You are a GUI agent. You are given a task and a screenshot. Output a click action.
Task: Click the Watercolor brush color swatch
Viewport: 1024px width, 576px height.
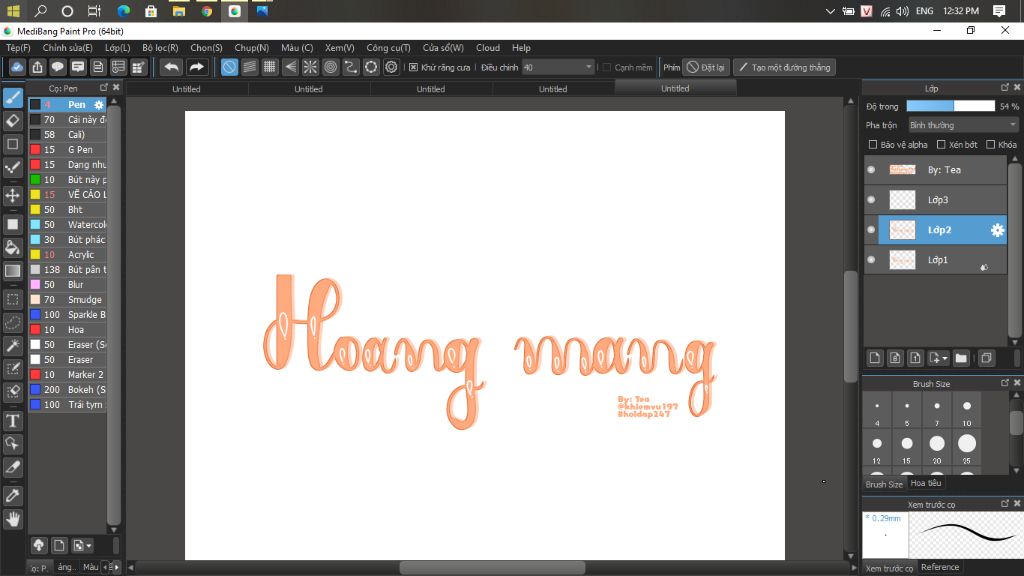pyautogui.click(x=35, y=225)
